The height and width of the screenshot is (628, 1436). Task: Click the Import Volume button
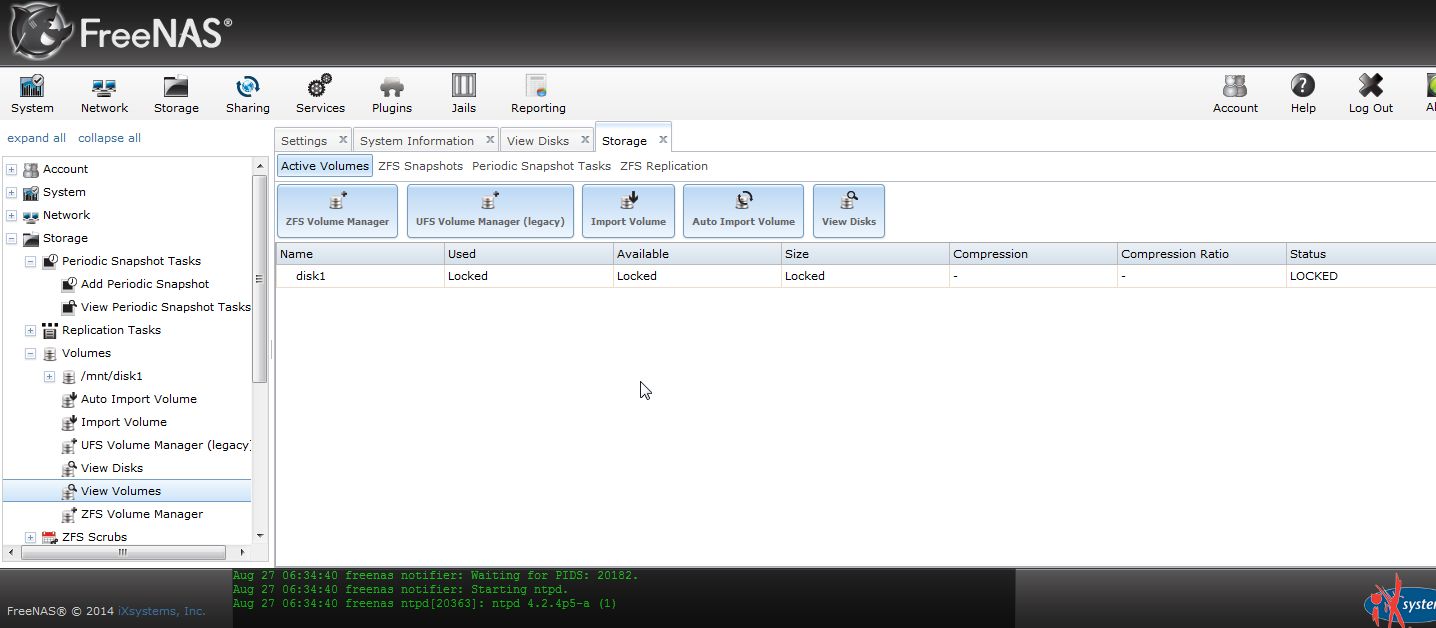(x=628, y=211)
